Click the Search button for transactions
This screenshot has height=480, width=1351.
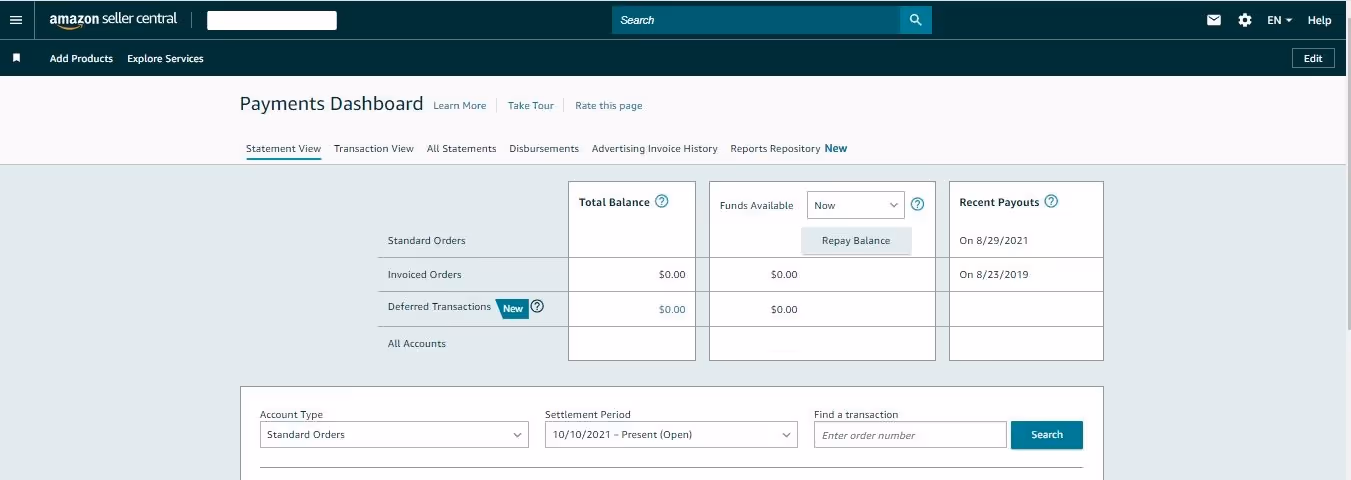(1047, 435)
